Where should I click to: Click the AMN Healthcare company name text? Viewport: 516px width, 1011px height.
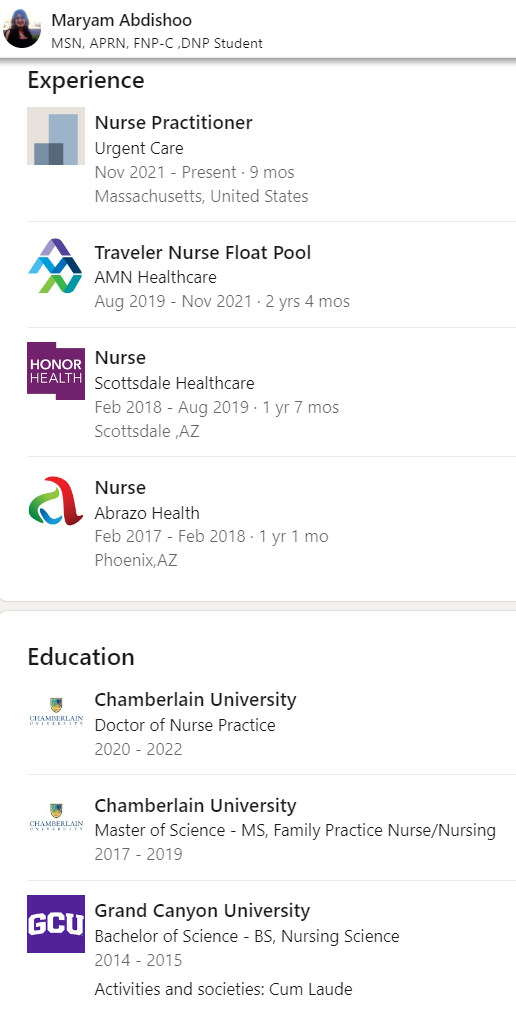coord(155,277)
